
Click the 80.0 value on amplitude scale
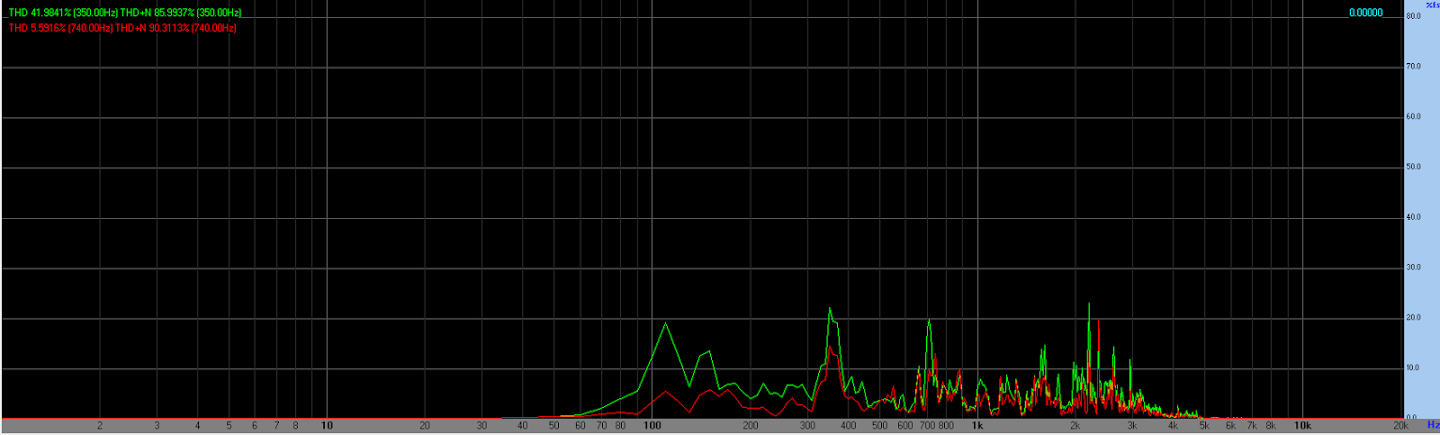(x=1414, y=17)
